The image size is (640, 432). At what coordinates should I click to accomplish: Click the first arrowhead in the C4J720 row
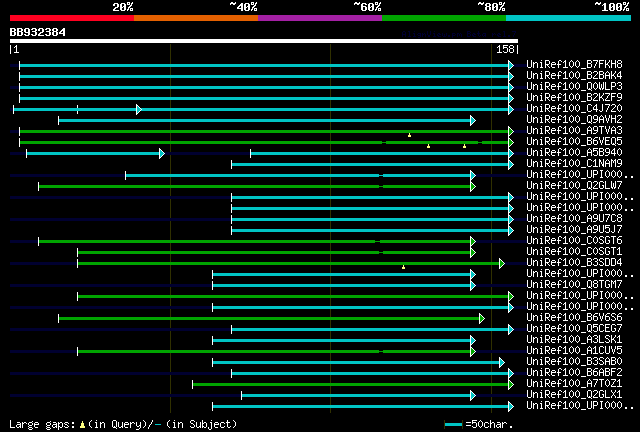(x=139, y=109)
